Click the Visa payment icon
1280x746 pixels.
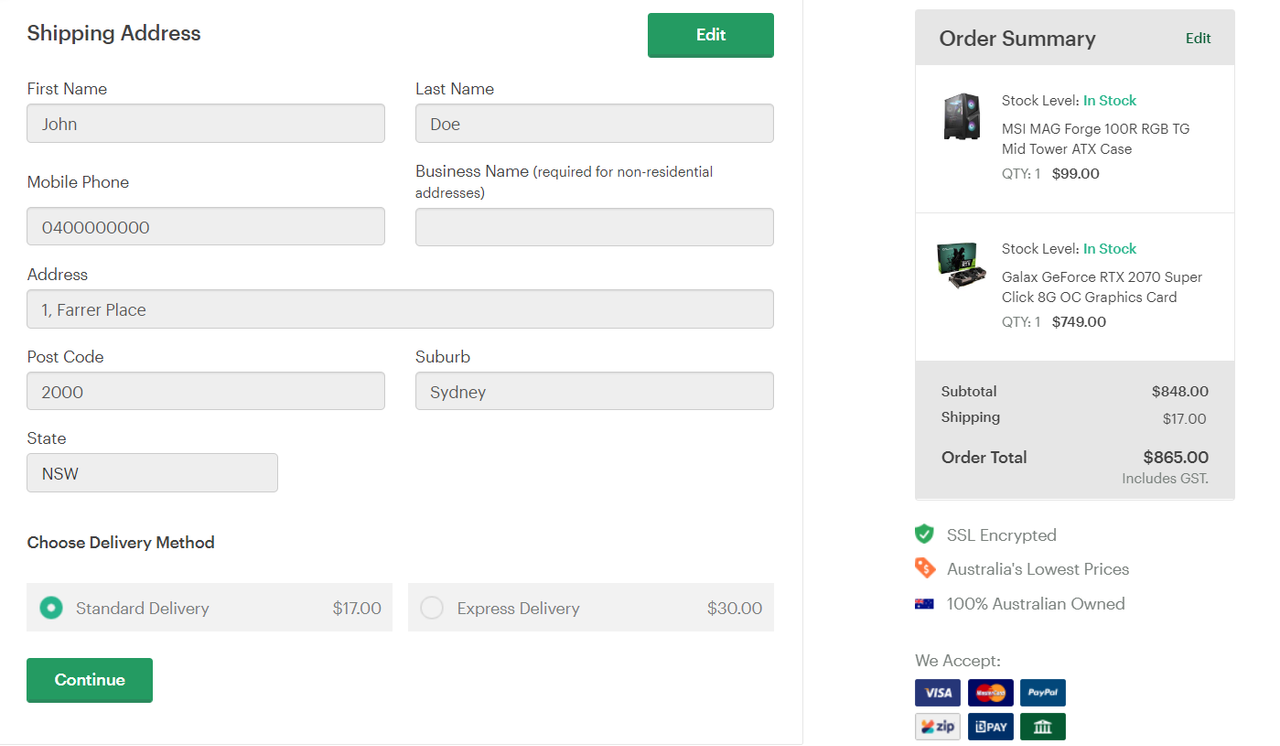coord(937,693)
